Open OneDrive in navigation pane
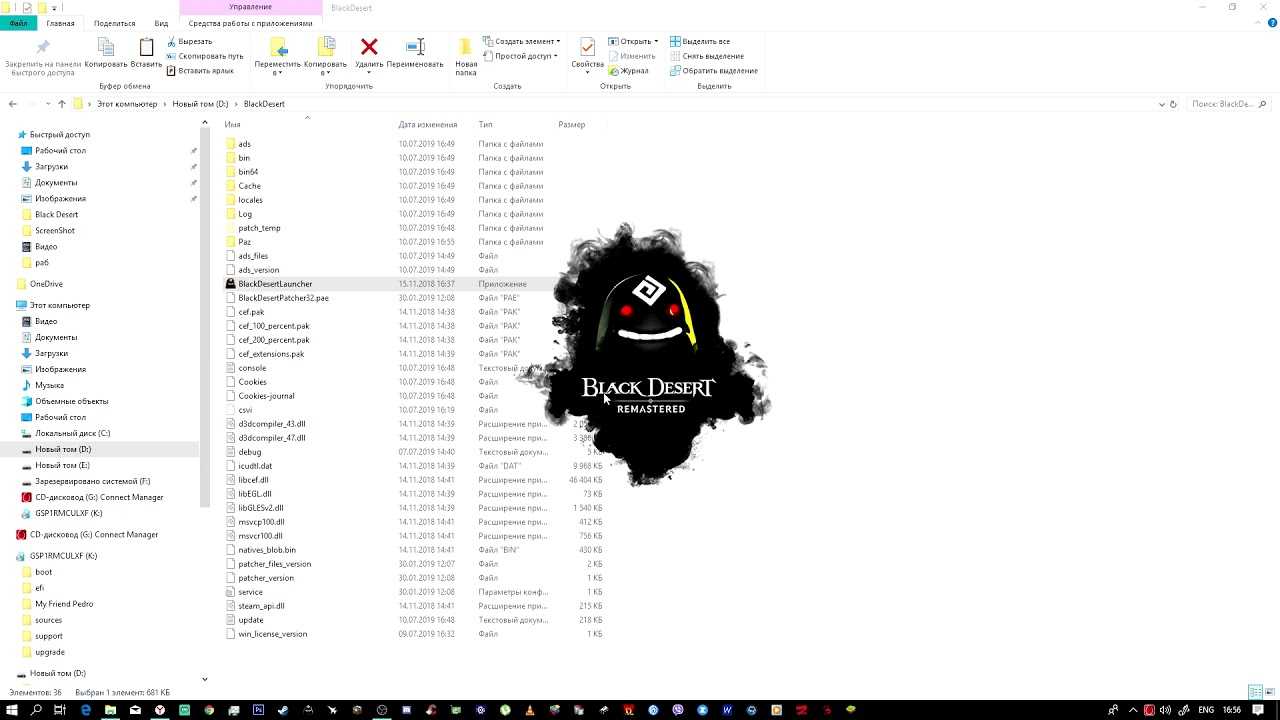The image size is (1280, 720). 46,284
